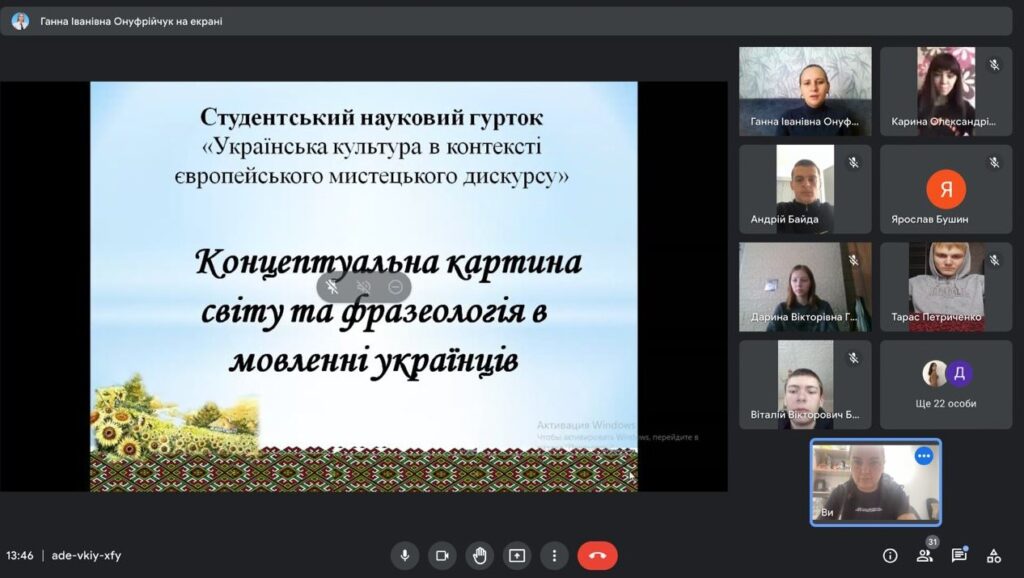Click Ярослав Бушин's avatar tile
The image size is (1024, 578).
(x=946, y=189)
